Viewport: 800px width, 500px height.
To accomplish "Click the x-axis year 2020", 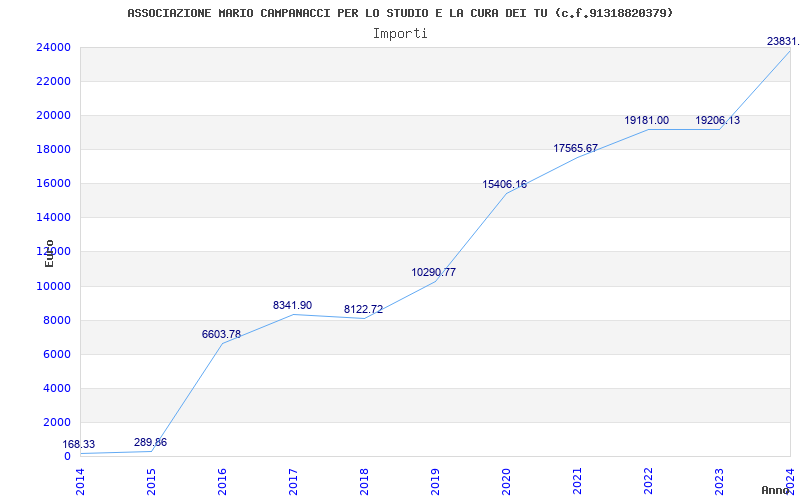I will click(506, 482).
